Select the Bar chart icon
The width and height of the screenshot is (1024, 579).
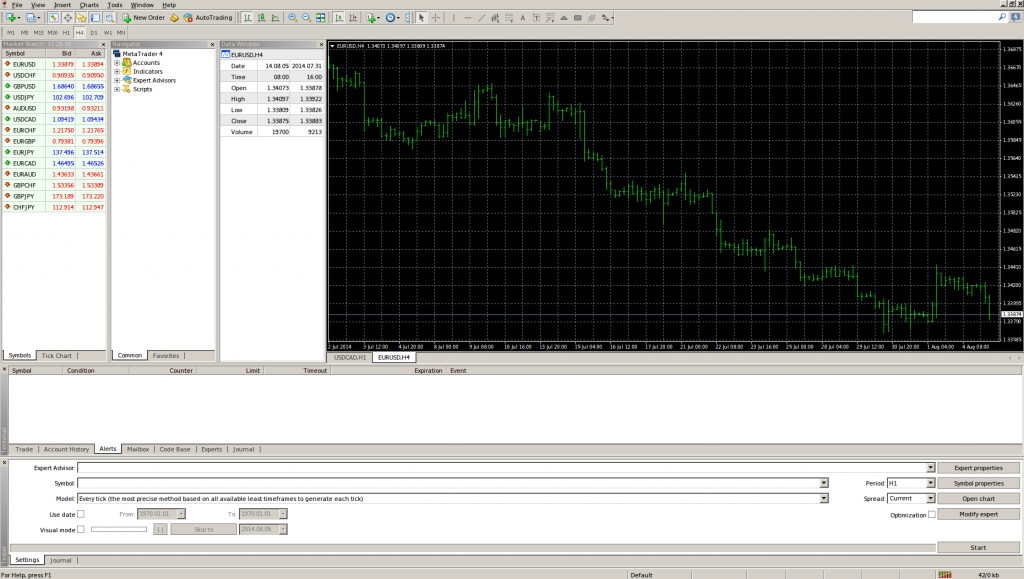pyautogui.click(x=247, y=17)
